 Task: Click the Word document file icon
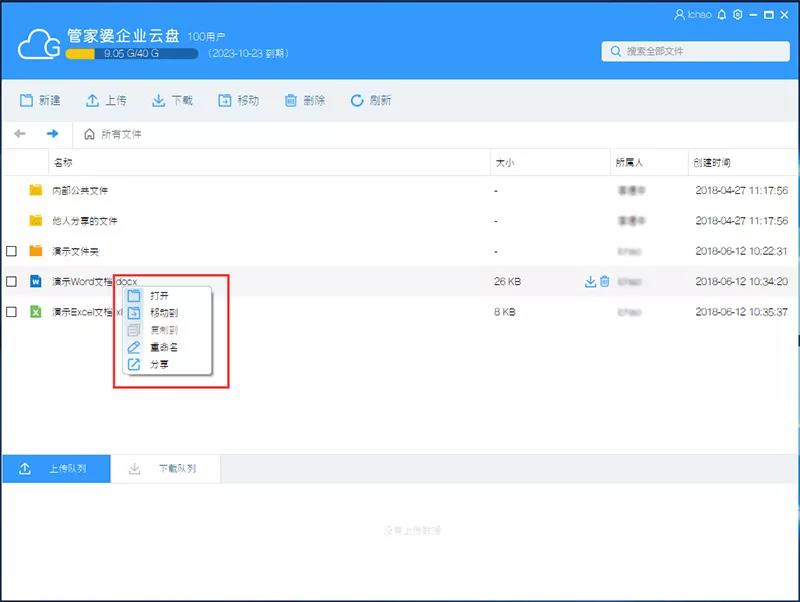[36, 281]
